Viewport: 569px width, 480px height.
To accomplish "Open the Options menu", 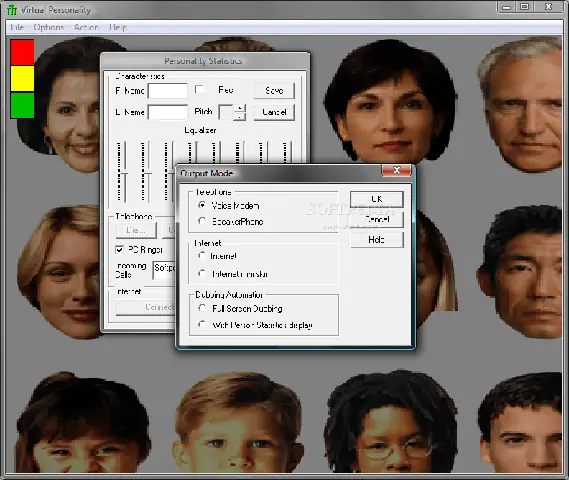I will tap(49, 27).
